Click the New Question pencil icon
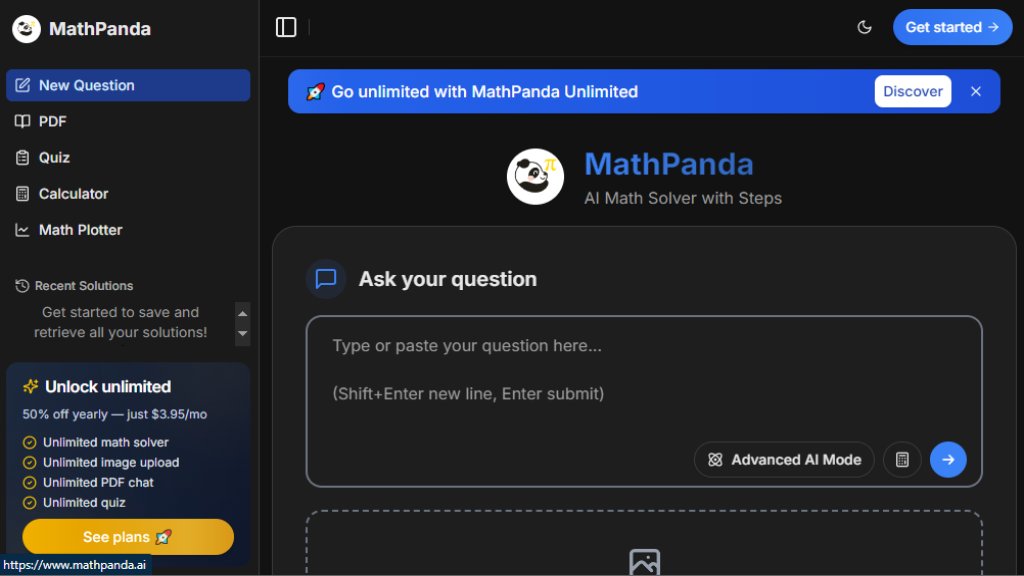This screenshot has width=1024, height=576. click(22, 86)
